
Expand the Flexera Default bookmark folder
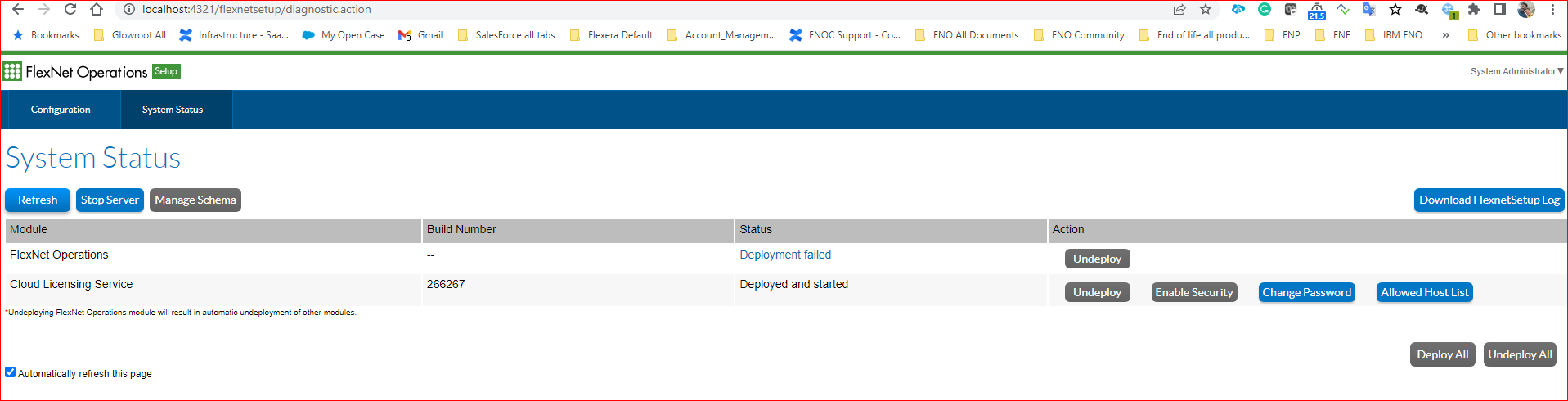point(612,35)
